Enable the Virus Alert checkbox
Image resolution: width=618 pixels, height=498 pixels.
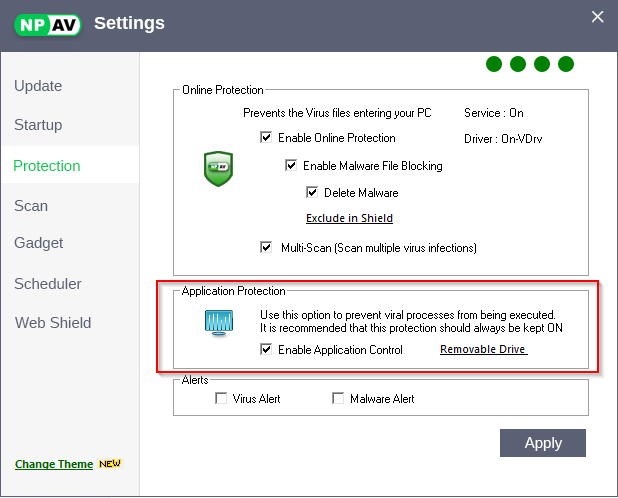click(221, 399)
